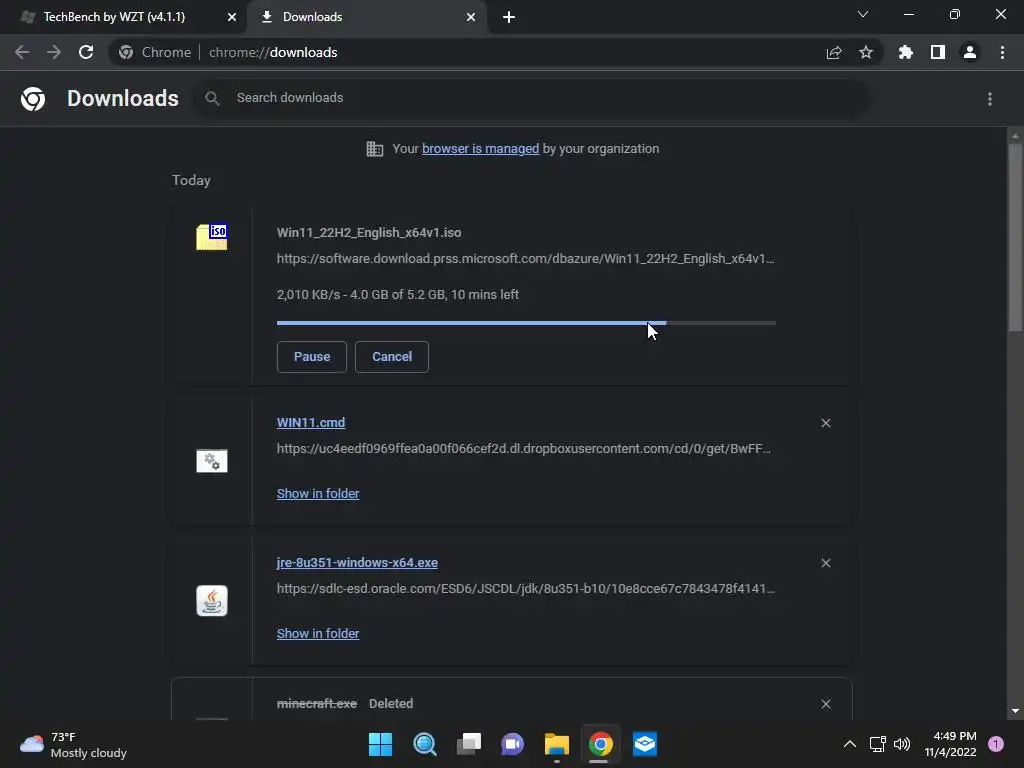Click the scrollbar down arrow
This screenshot has height=768, width=1024.
[1015, 711]
